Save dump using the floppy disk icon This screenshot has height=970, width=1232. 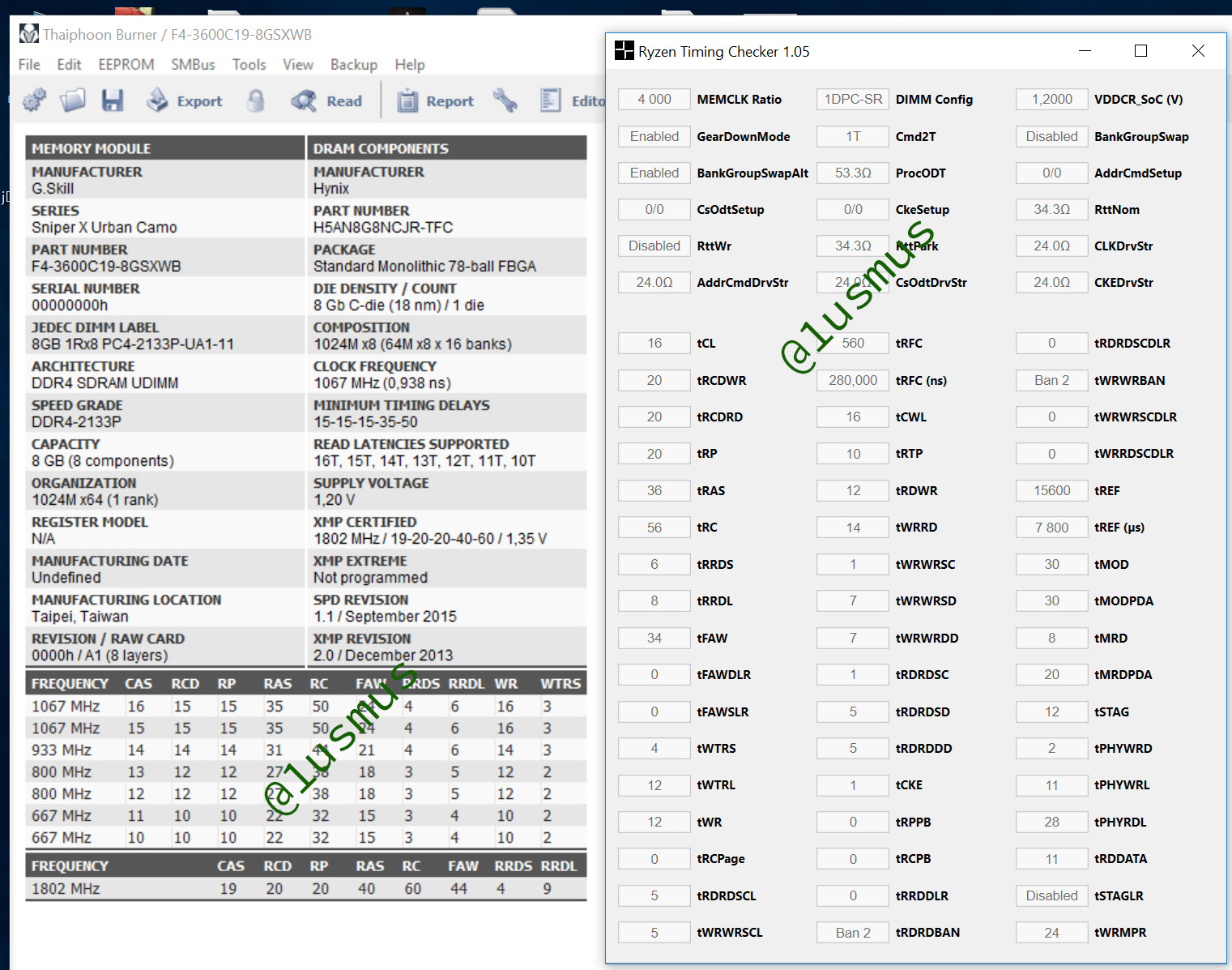113,100
